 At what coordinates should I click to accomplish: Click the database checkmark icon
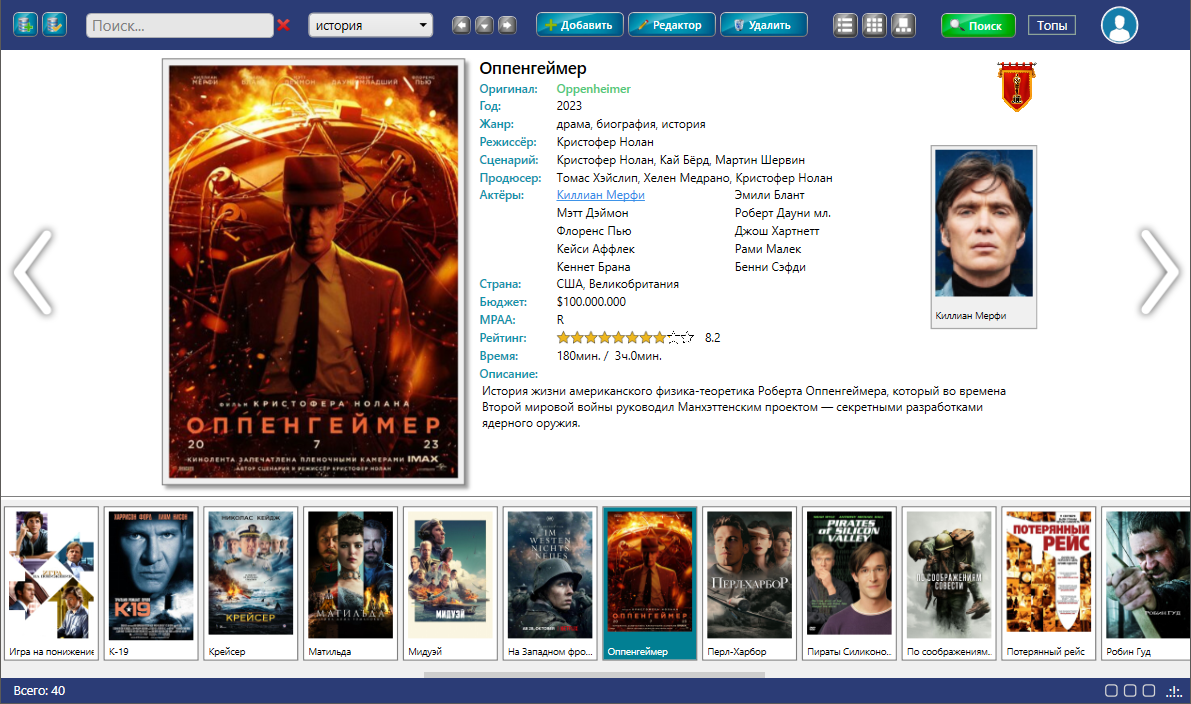54,24
